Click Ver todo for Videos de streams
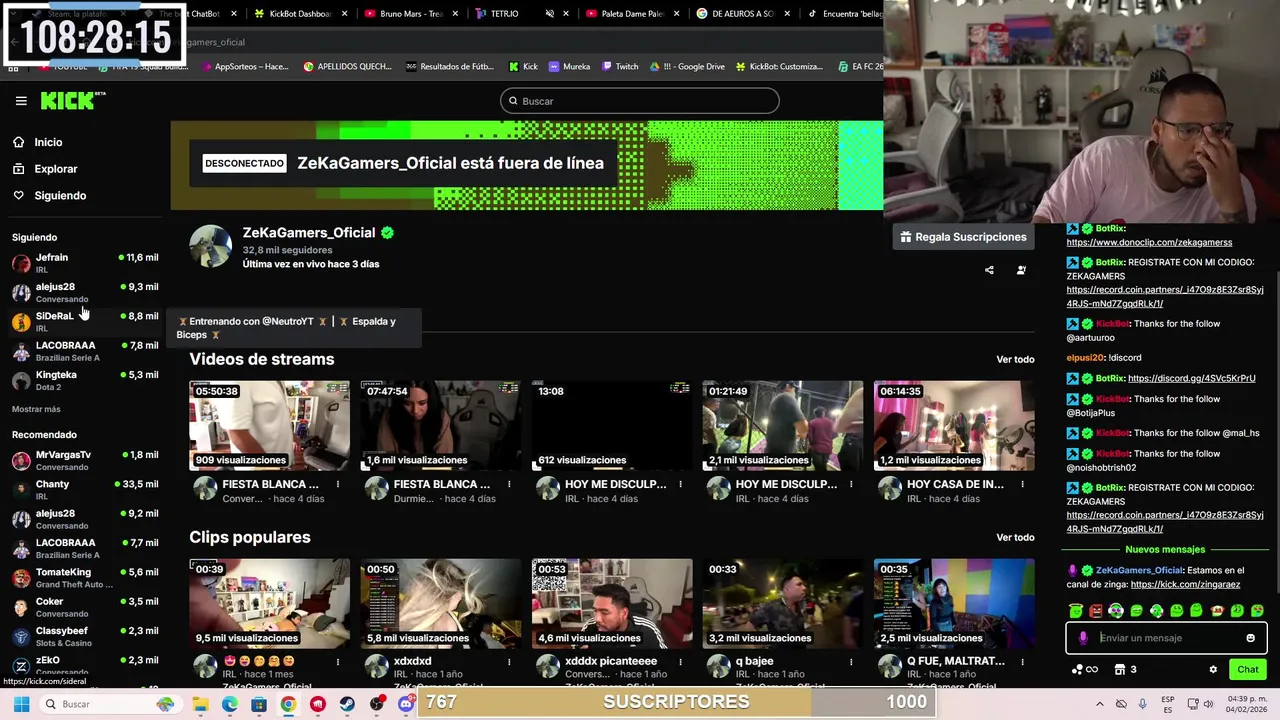This screenshot has width=1280, height=720. point(1015,359)
